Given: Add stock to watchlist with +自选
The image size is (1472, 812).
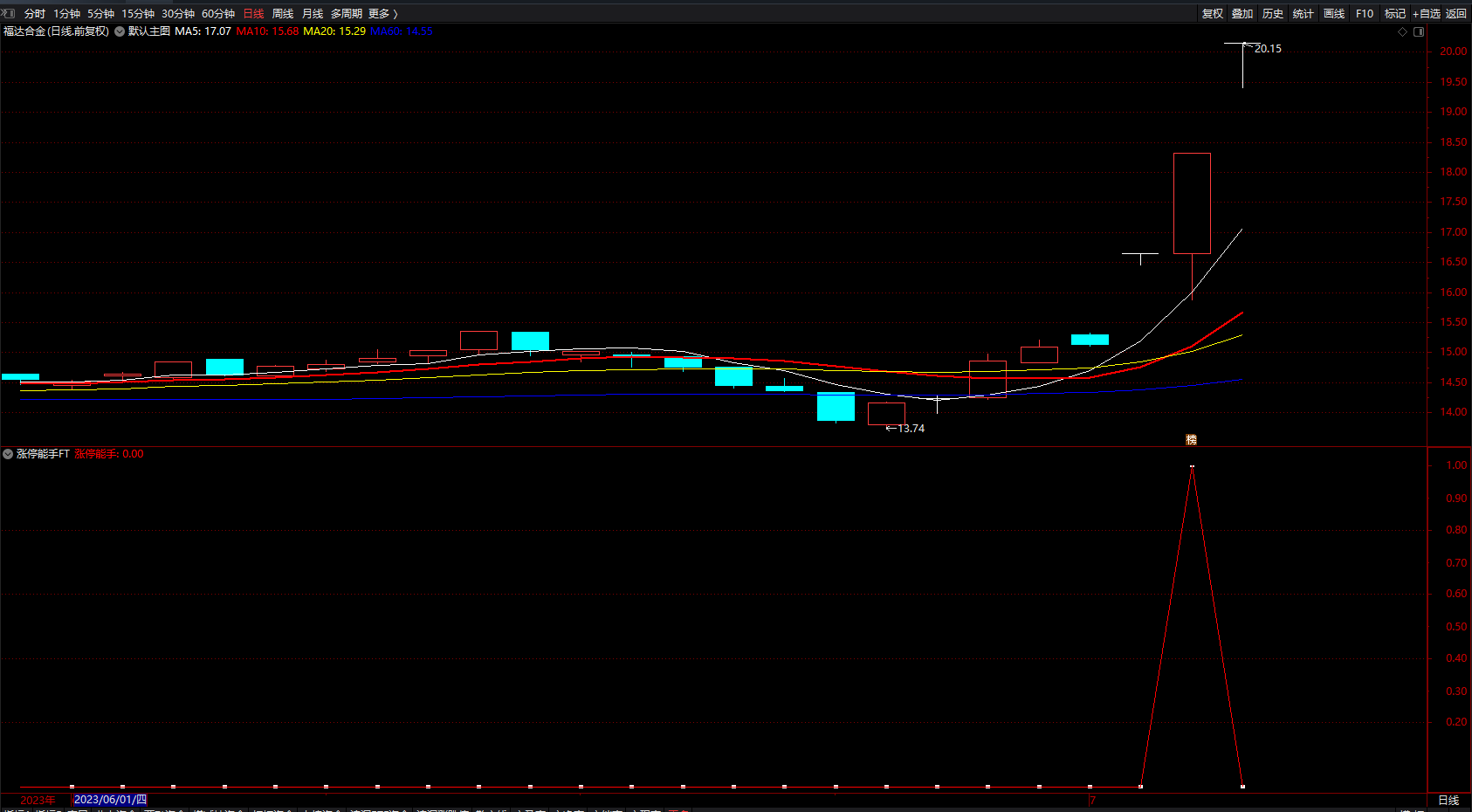Looking at the screenshot, I should [1426, 13].
